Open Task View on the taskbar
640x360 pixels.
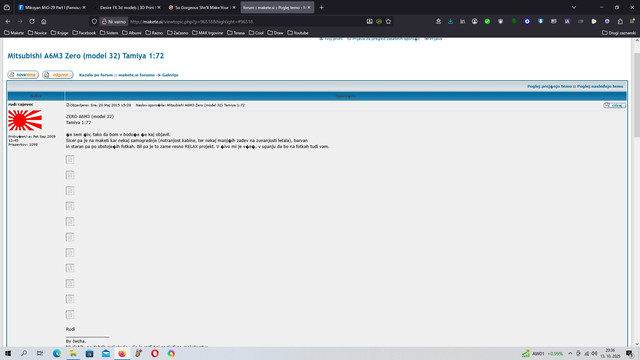pos(40,353)
